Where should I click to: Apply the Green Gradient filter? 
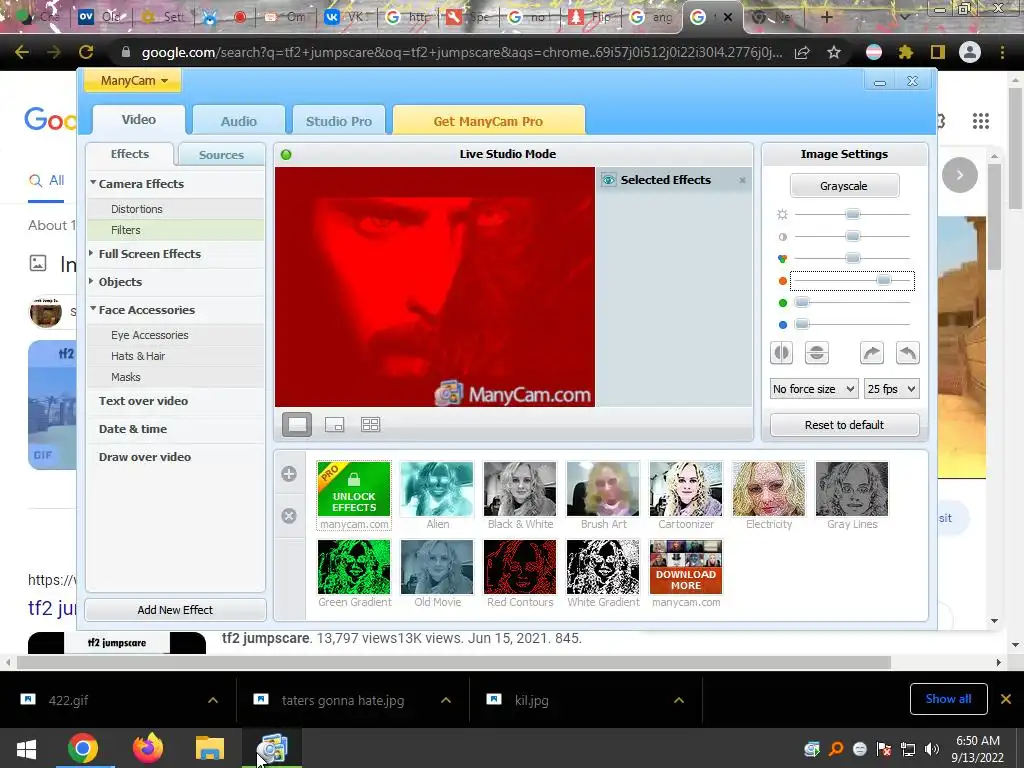(354, 573)
